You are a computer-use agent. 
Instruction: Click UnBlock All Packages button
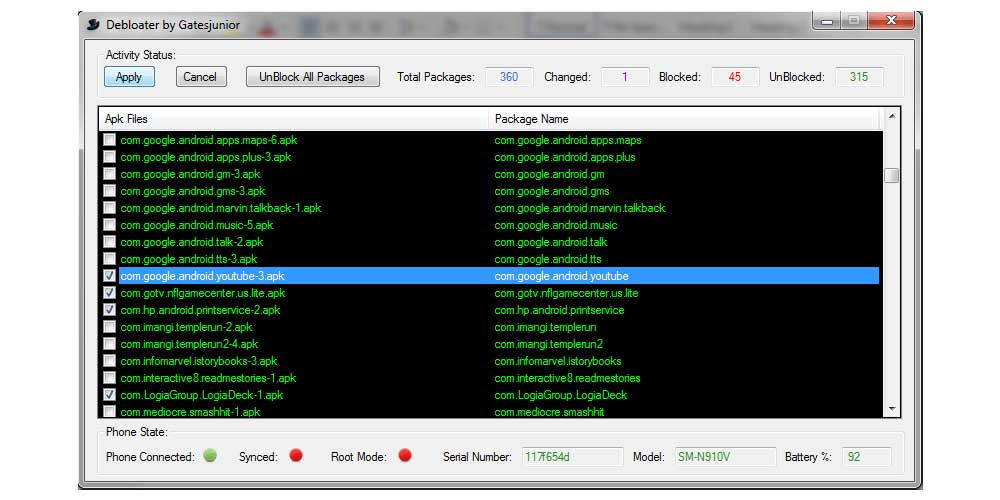(x=312, y=77)
